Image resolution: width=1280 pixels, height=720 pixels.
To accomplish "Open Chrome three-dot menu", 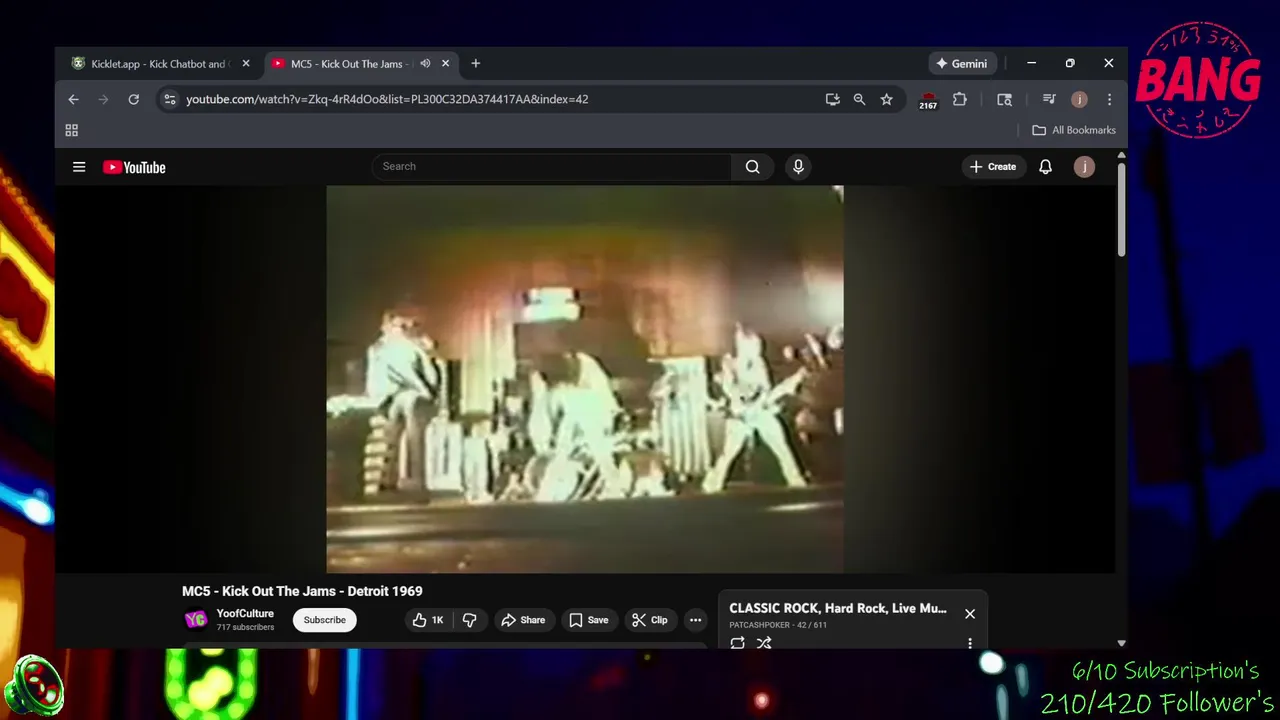I will 1109,100.
